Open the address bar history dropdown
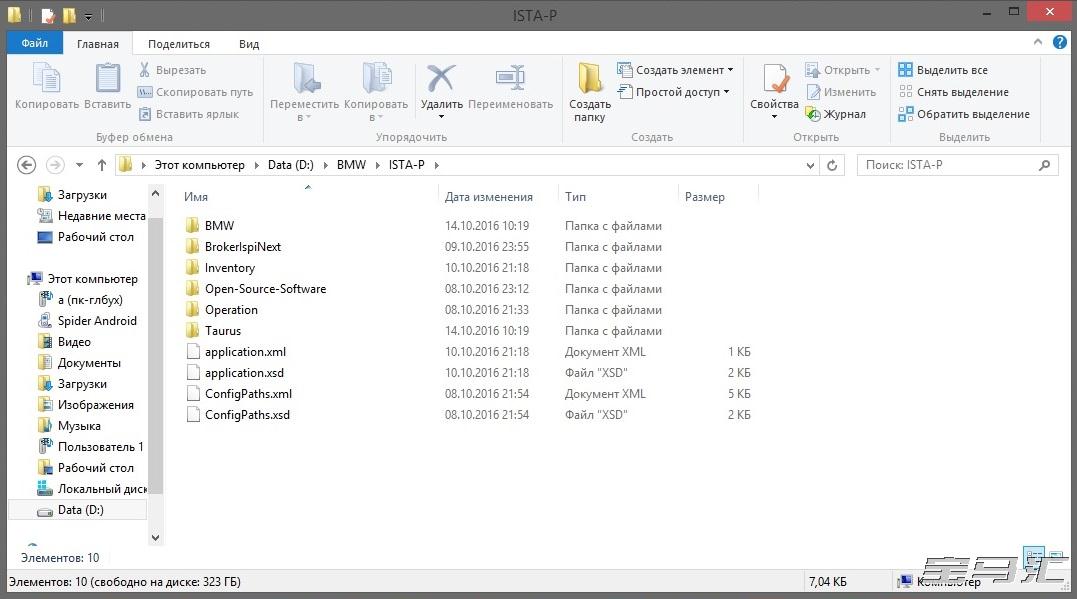 [x=810, y=165]
